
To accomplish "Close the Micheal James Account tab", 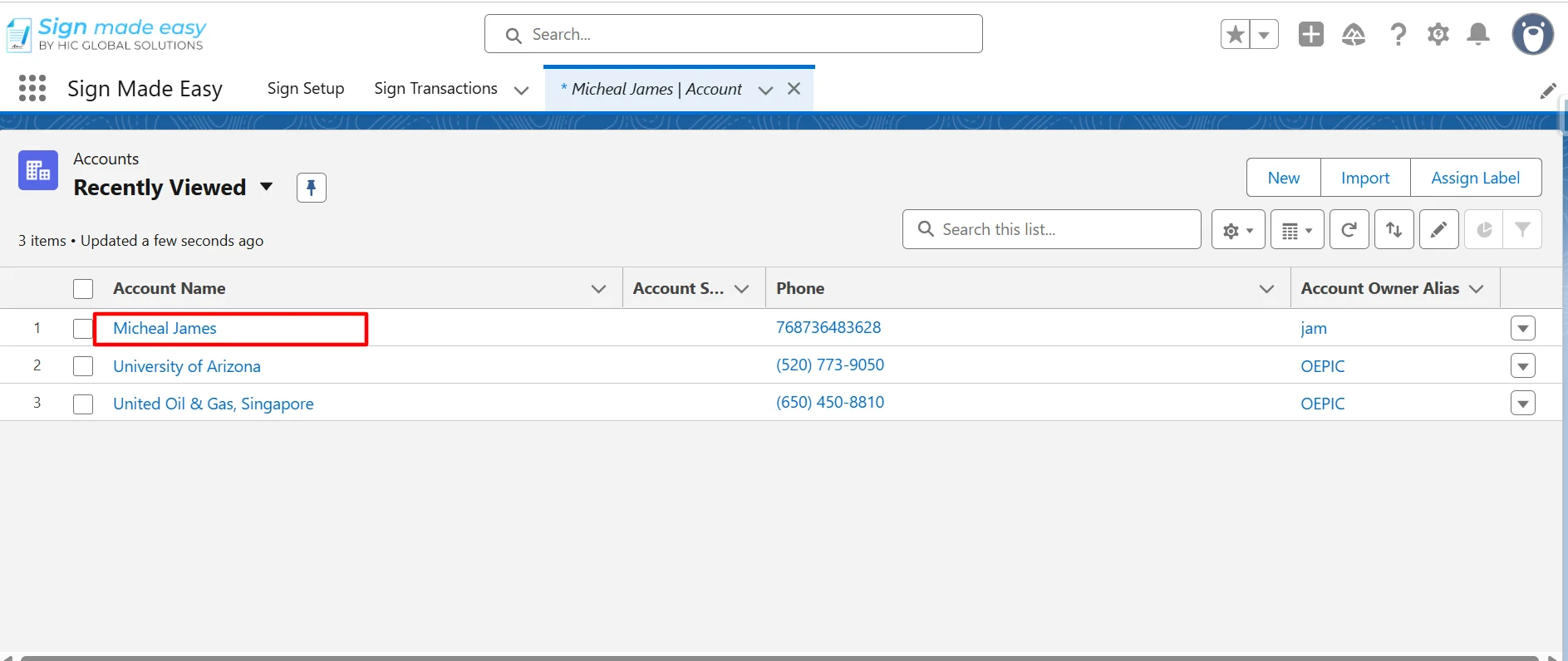I will pyautogui.click(x=794, y=89).
